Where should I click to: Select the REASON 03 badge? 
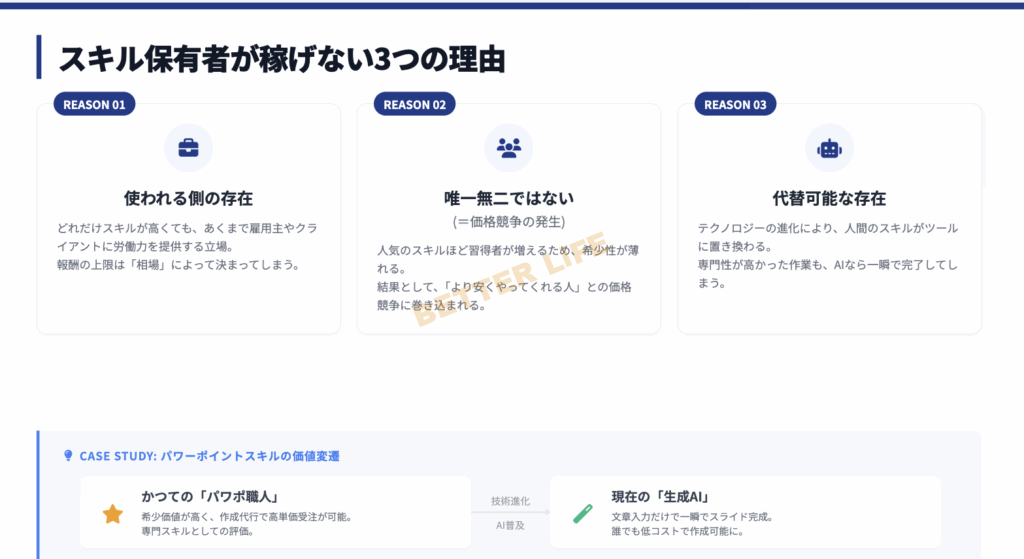(735, 104)
